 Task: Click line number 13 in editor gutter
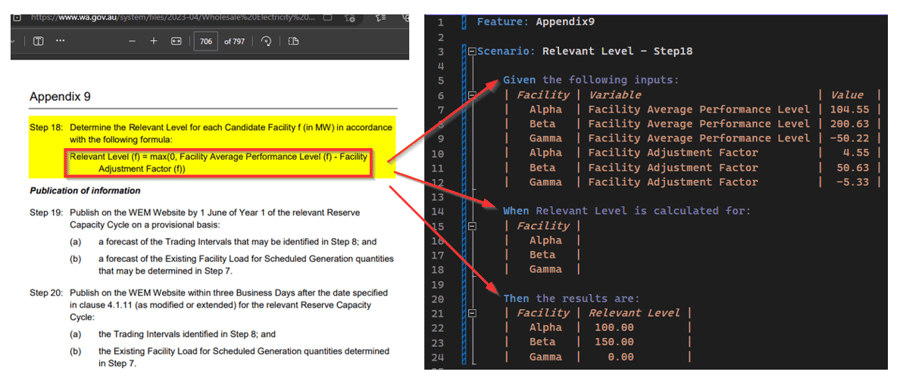pyautogui.click(x=439, y=197)
